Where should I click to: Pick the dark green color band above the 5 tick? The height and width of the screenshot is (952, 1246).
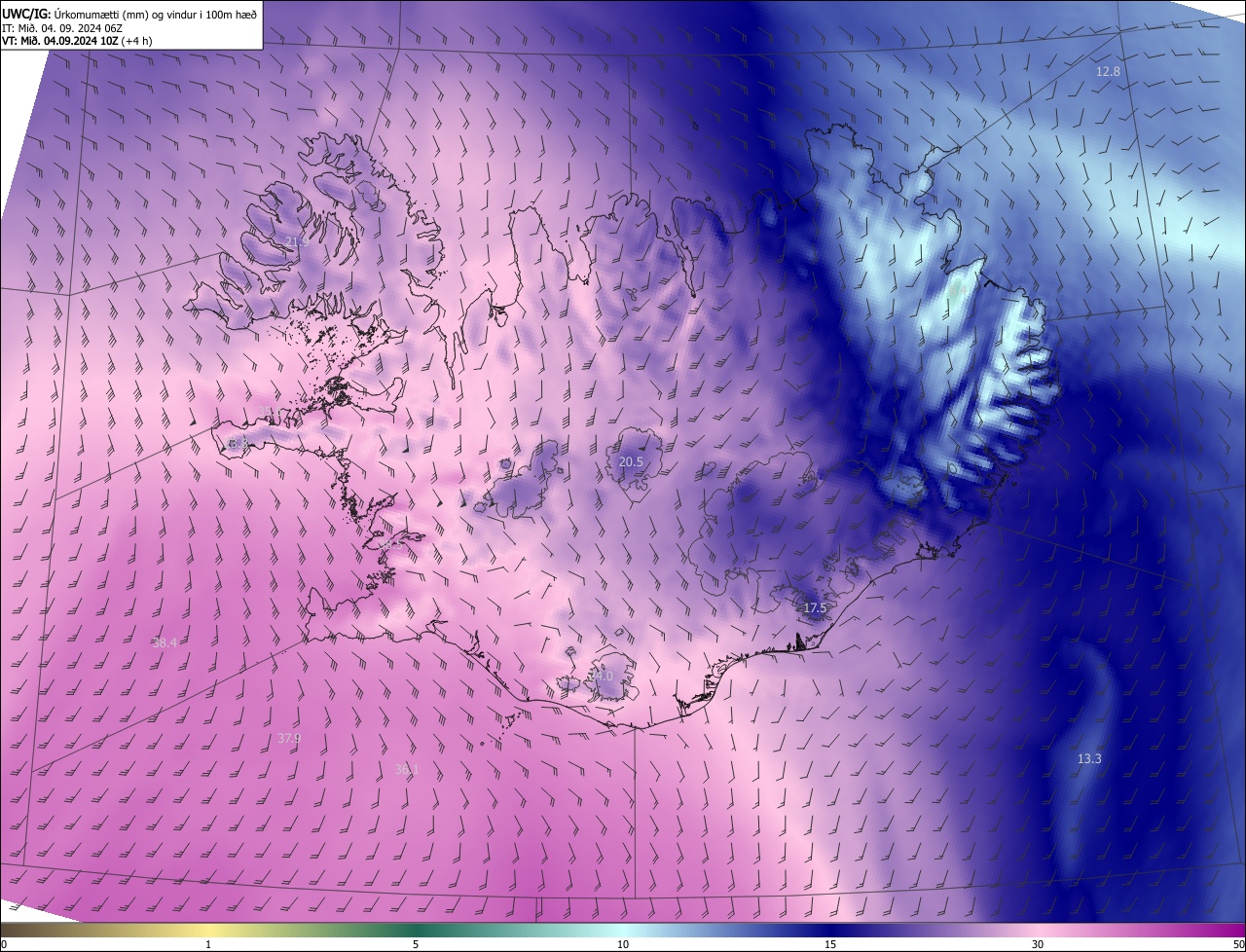pos(416,930)
